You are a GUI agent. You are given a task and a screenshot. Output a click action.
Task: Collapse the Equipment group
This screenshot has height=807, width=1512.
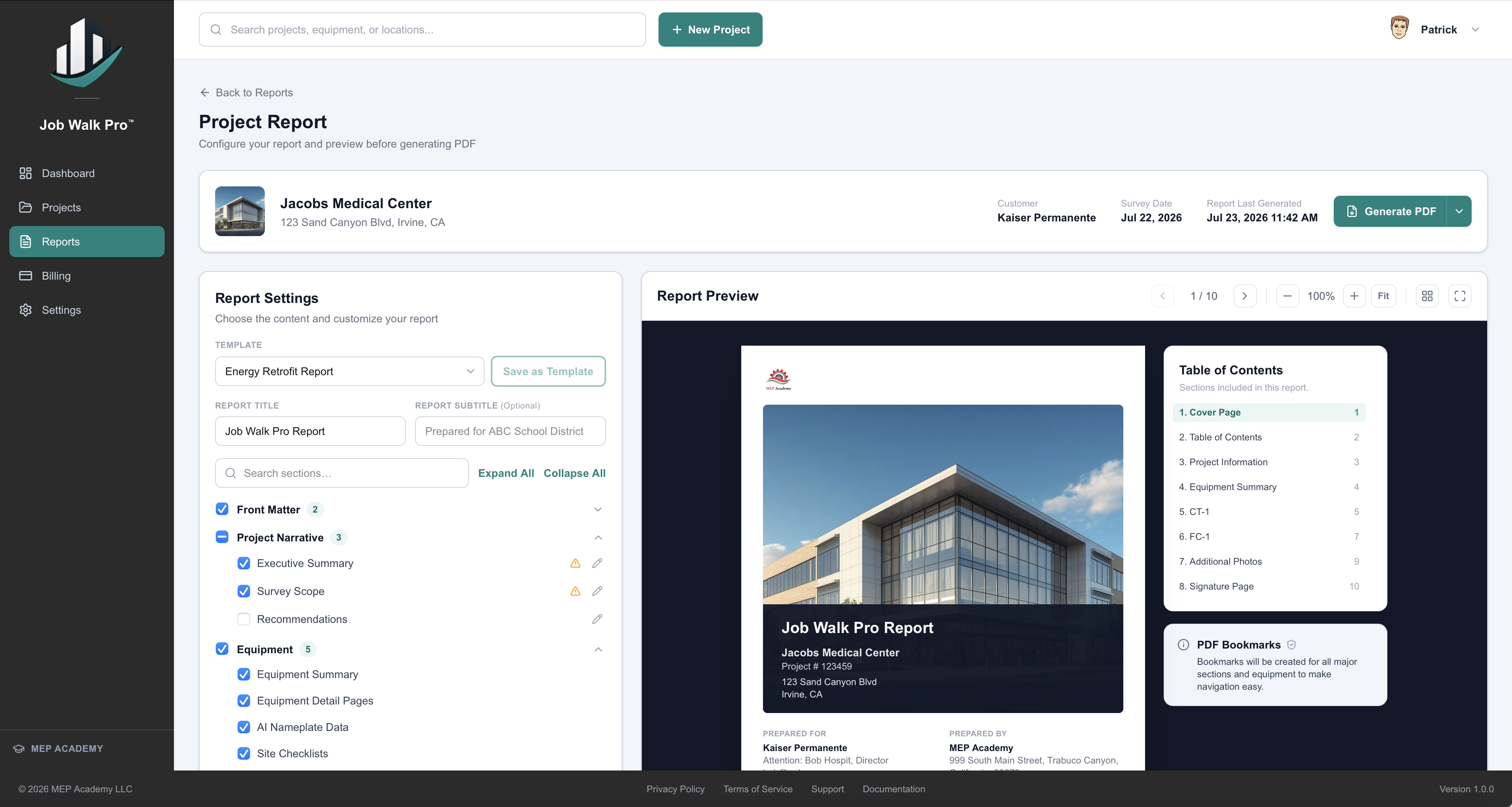click(x=598, y=649)
